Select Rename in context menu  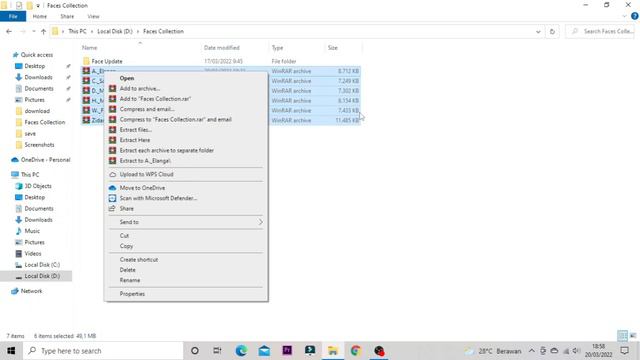[130, 280]
